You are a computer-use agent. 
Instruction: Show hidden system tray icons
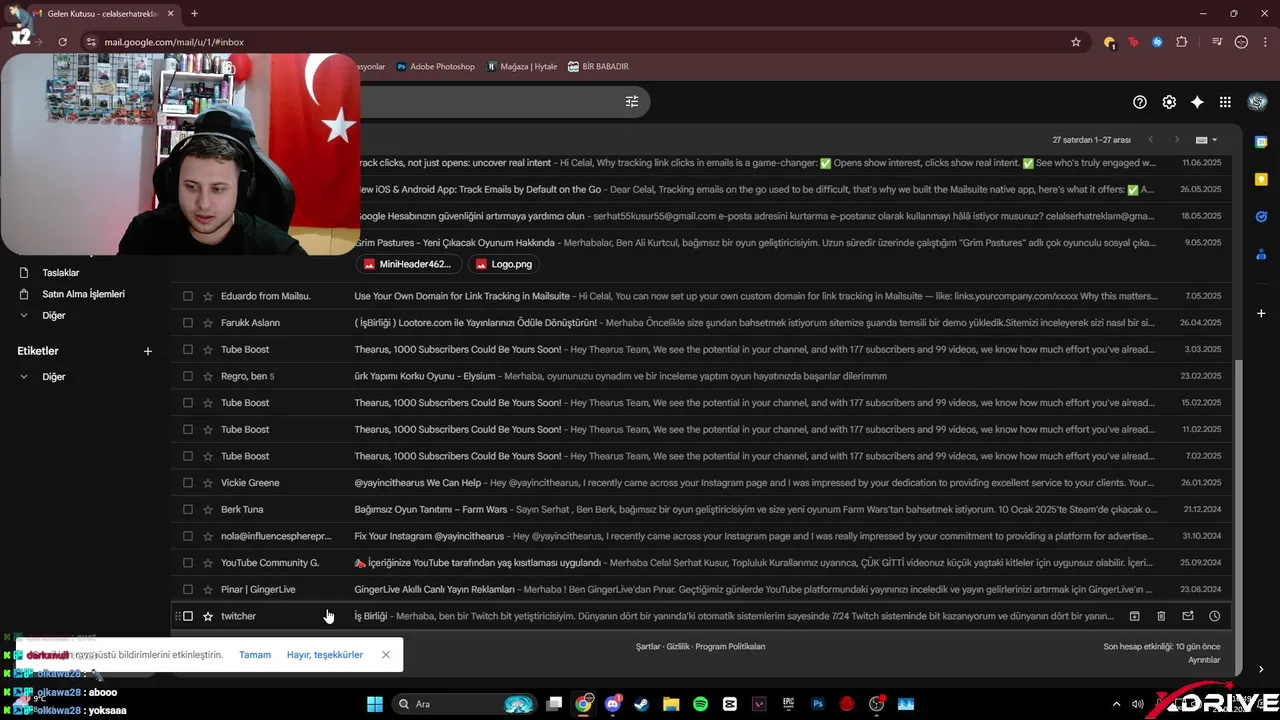click(1117, 704)
